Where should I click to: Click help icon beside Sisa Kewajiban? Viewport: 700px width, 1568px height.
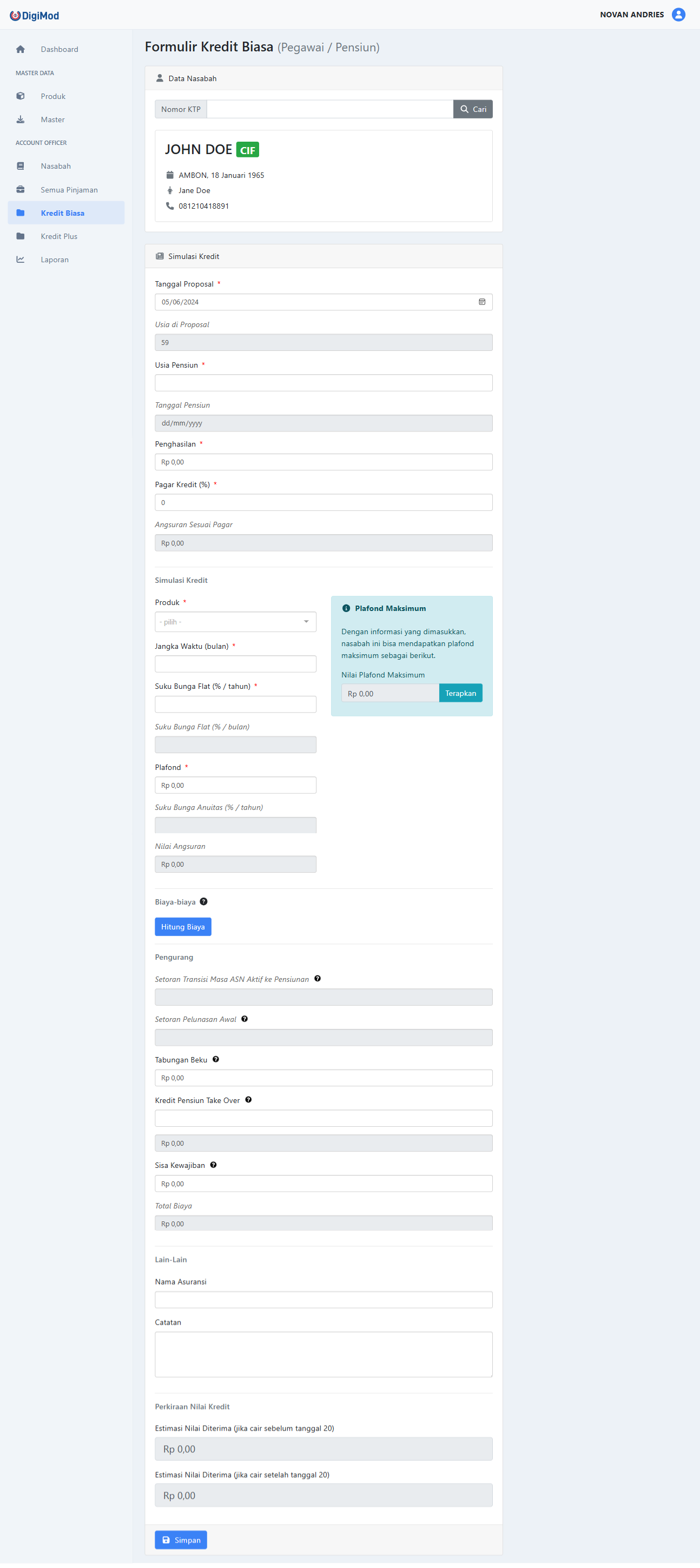[x=213, y=1165]
